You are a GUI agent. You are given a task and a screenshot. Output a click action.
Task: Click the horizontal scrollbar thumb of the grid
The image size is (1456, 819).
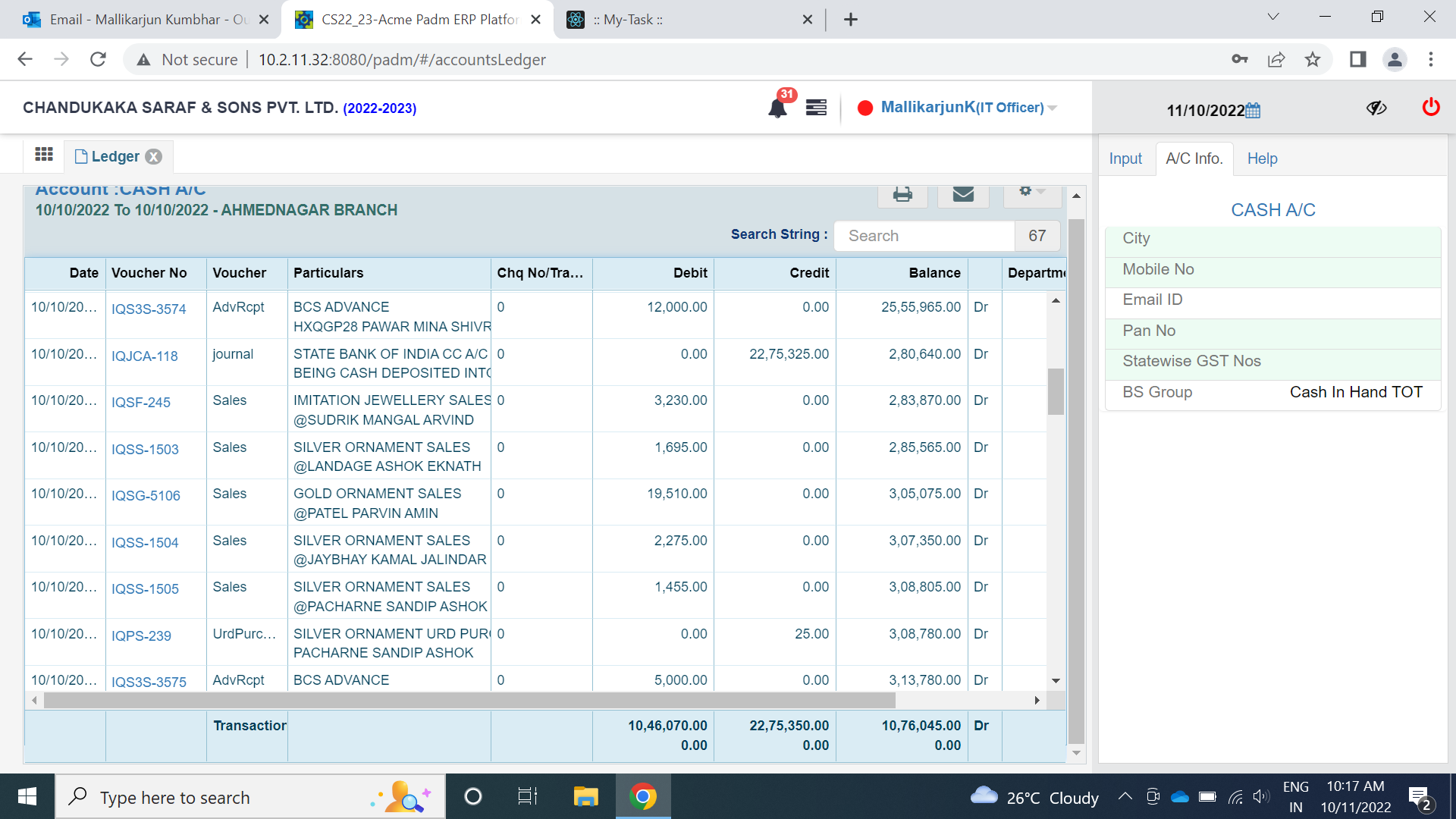469,700
